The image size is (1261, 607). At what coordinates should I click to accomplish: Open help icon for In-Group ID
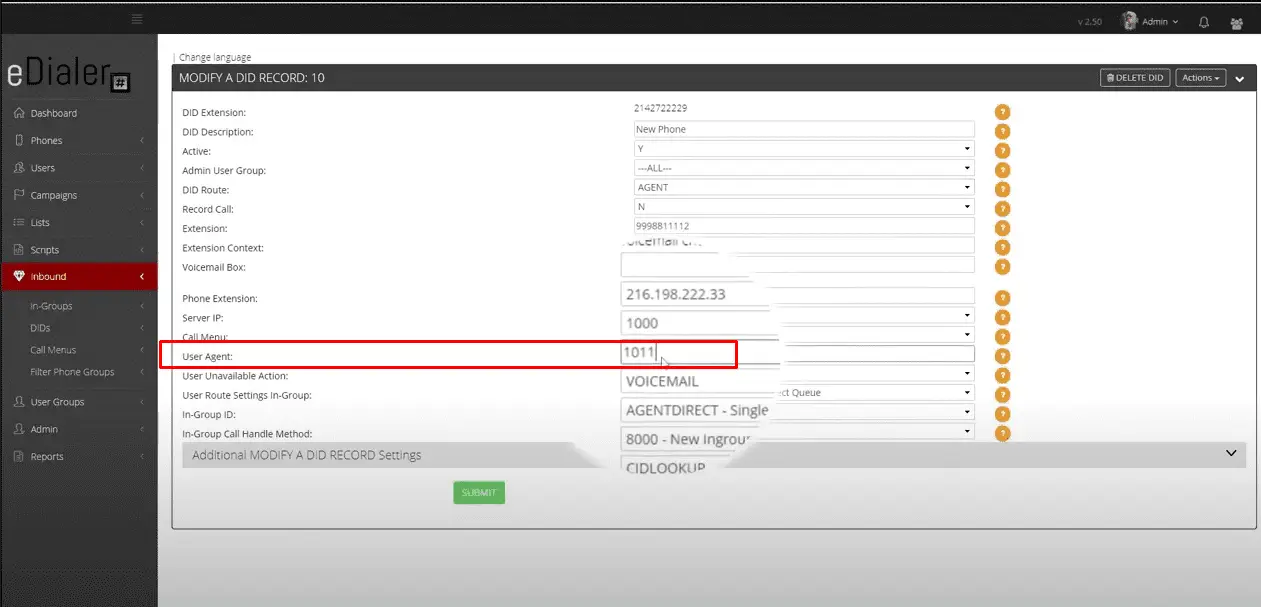tap(1002, 414)
